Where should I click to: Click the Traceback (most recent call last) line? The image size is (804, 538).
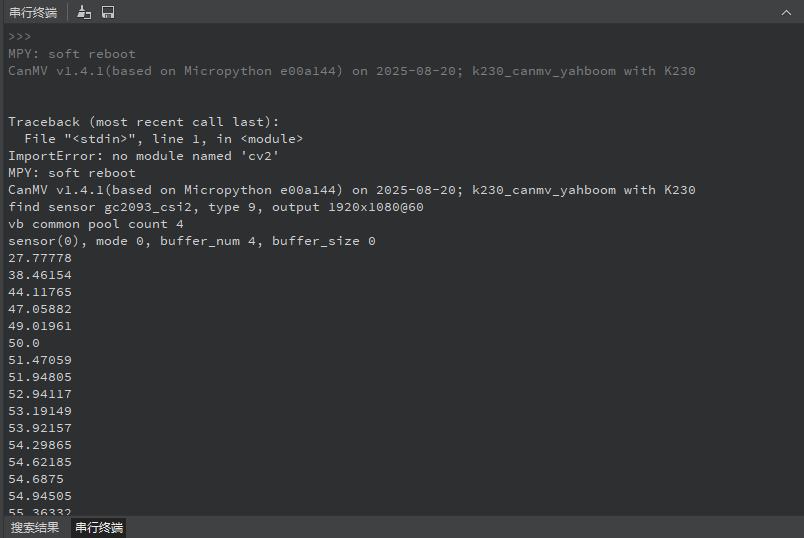(143, 122)
